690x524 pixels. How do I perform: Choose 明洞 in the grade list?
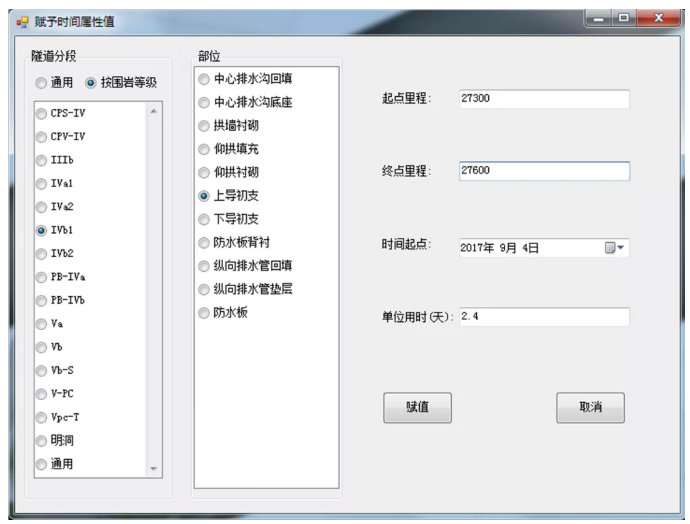coord(41,440)
